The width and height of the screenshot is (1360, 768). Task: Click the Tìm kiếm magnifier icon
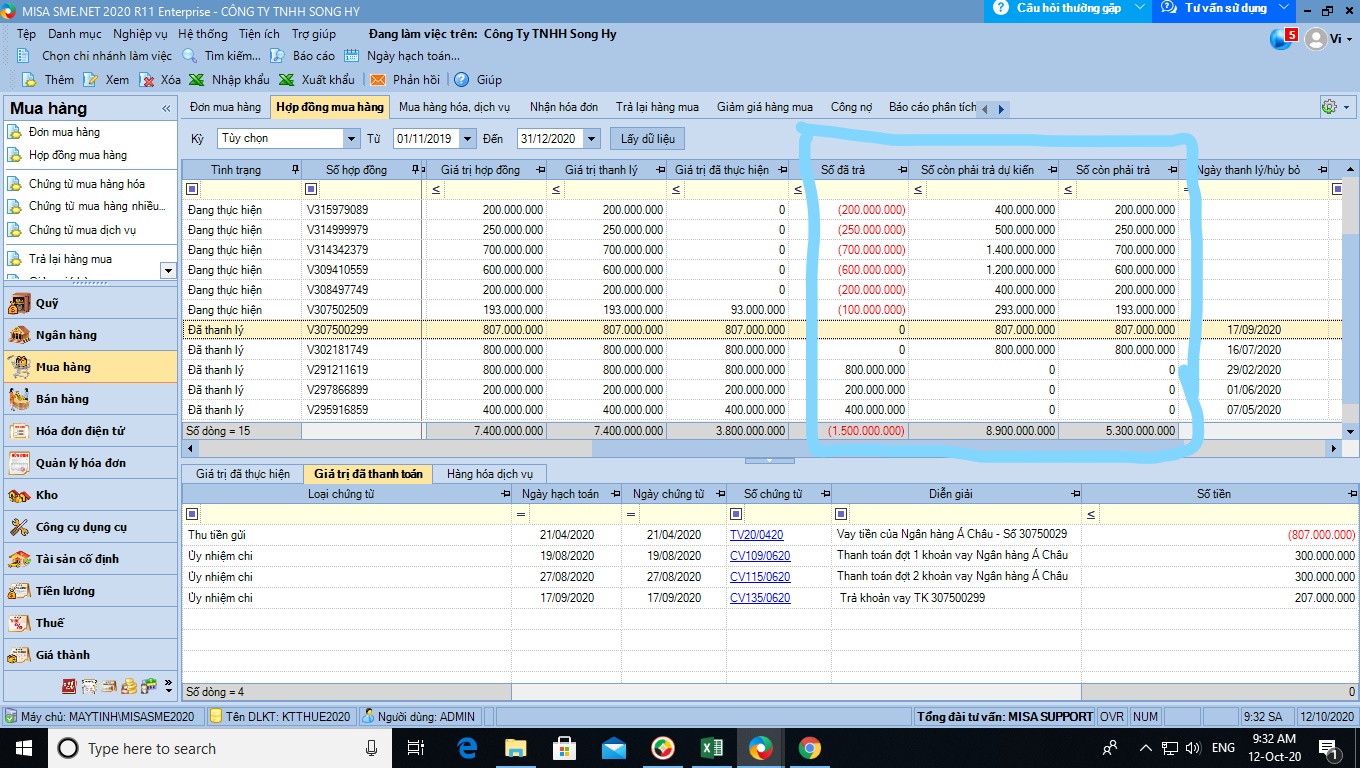click(x=190, y=56)
